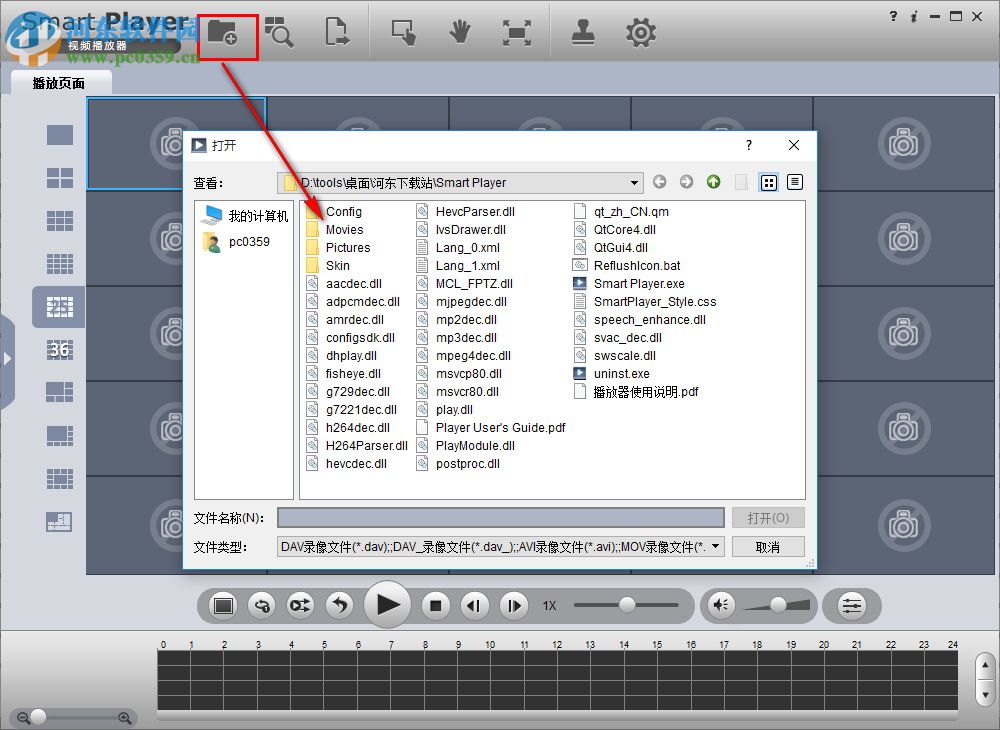
Task: Click the timeline scroll down arrow
Action: pyautogui.click(x=985, y=694)
